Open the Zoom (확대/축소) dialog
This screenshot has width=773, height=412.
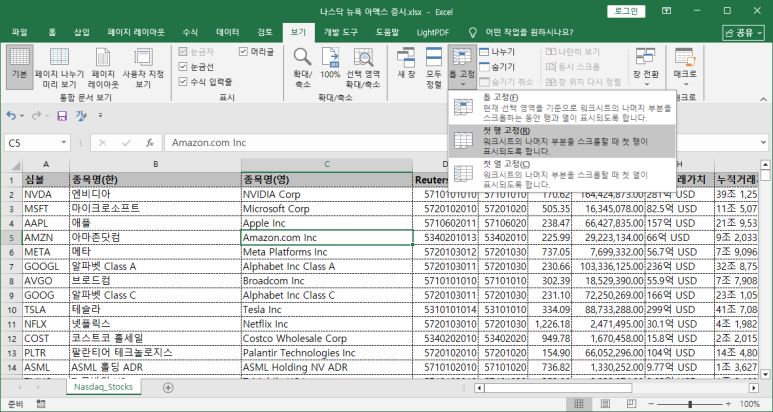click(302, 68)
